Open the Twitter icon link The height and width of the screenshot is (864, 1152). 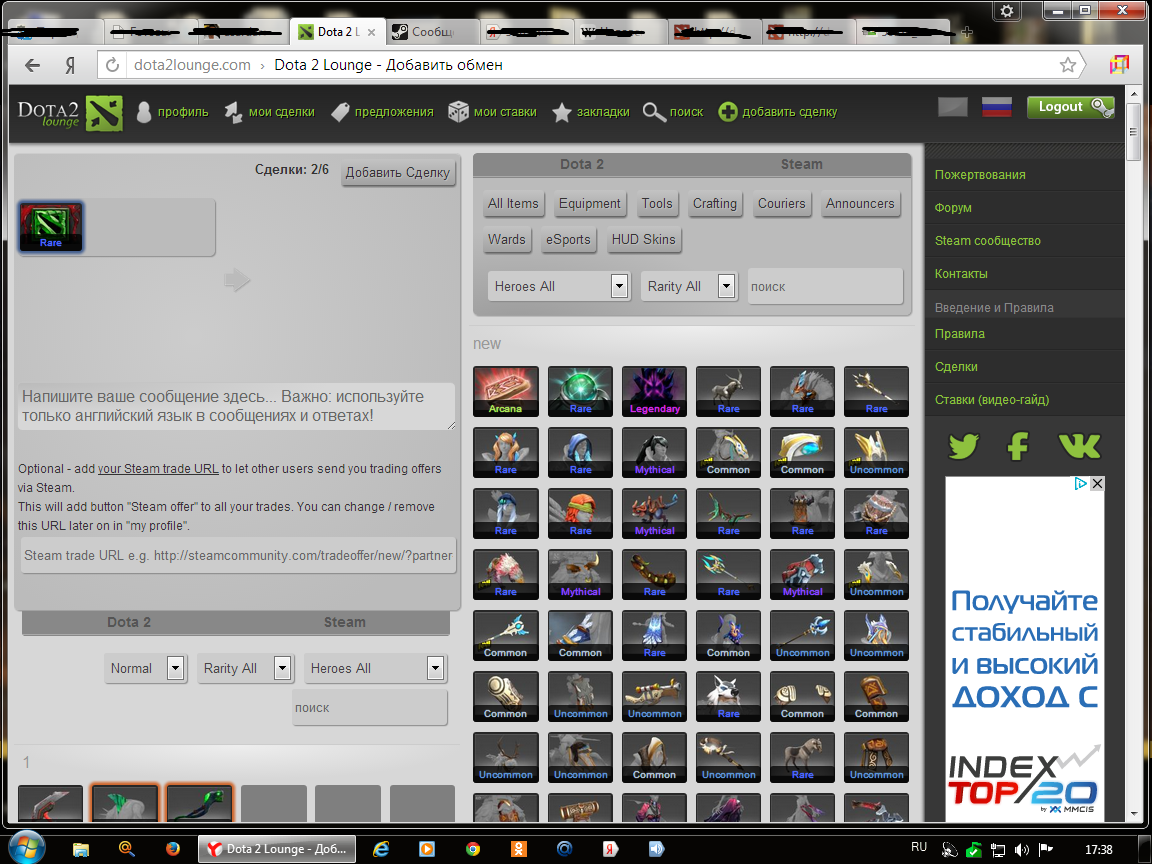pyautogui.click(x=963, y=446)
